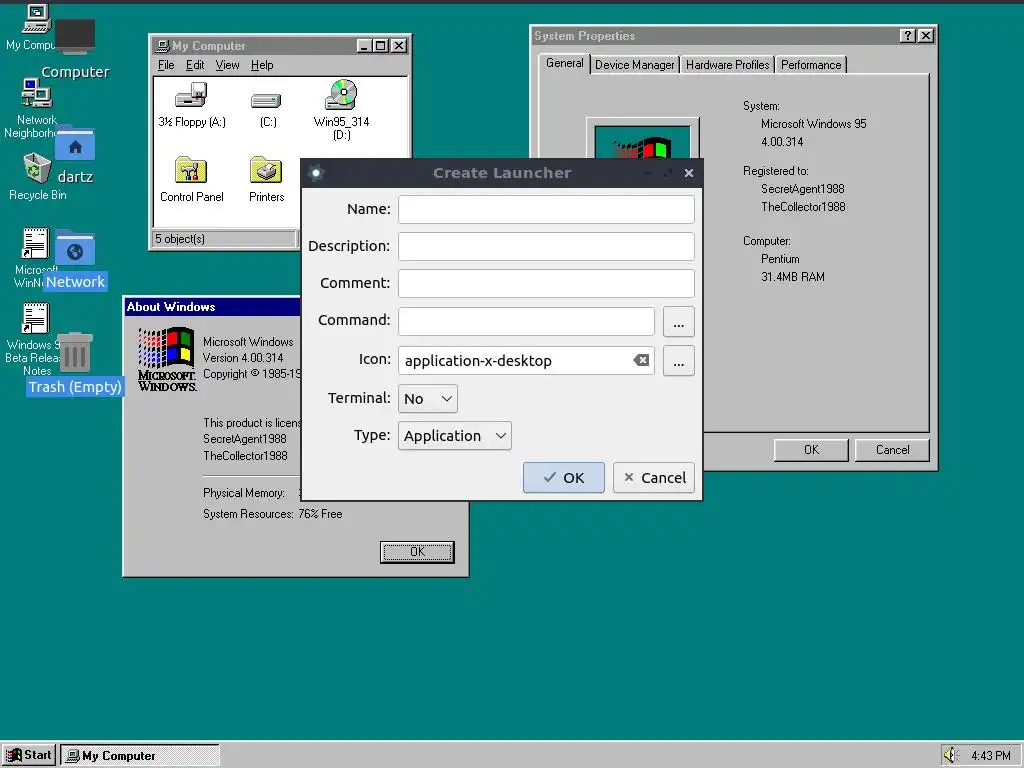Select the dartz home folder icon

click(75, 144)
